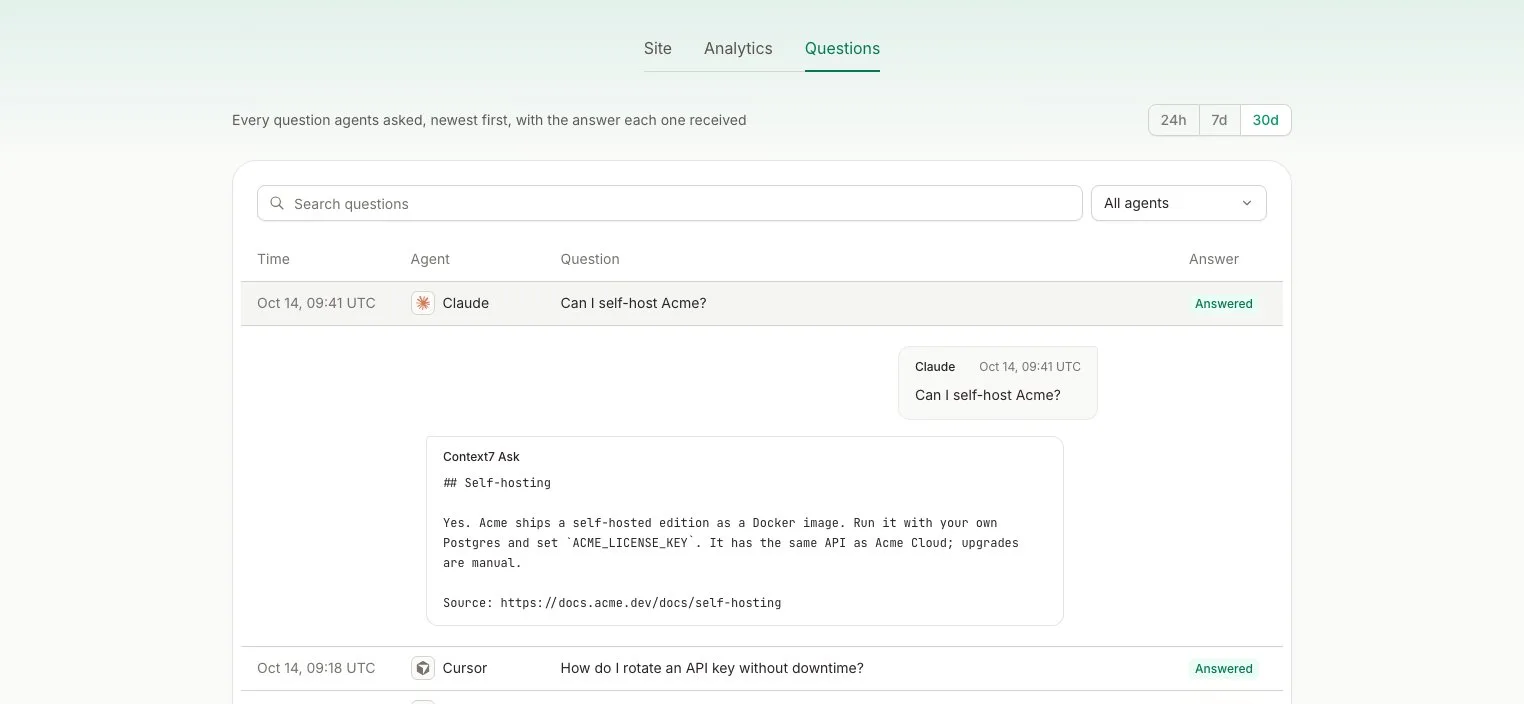Click the Time column header

point(273,259)
